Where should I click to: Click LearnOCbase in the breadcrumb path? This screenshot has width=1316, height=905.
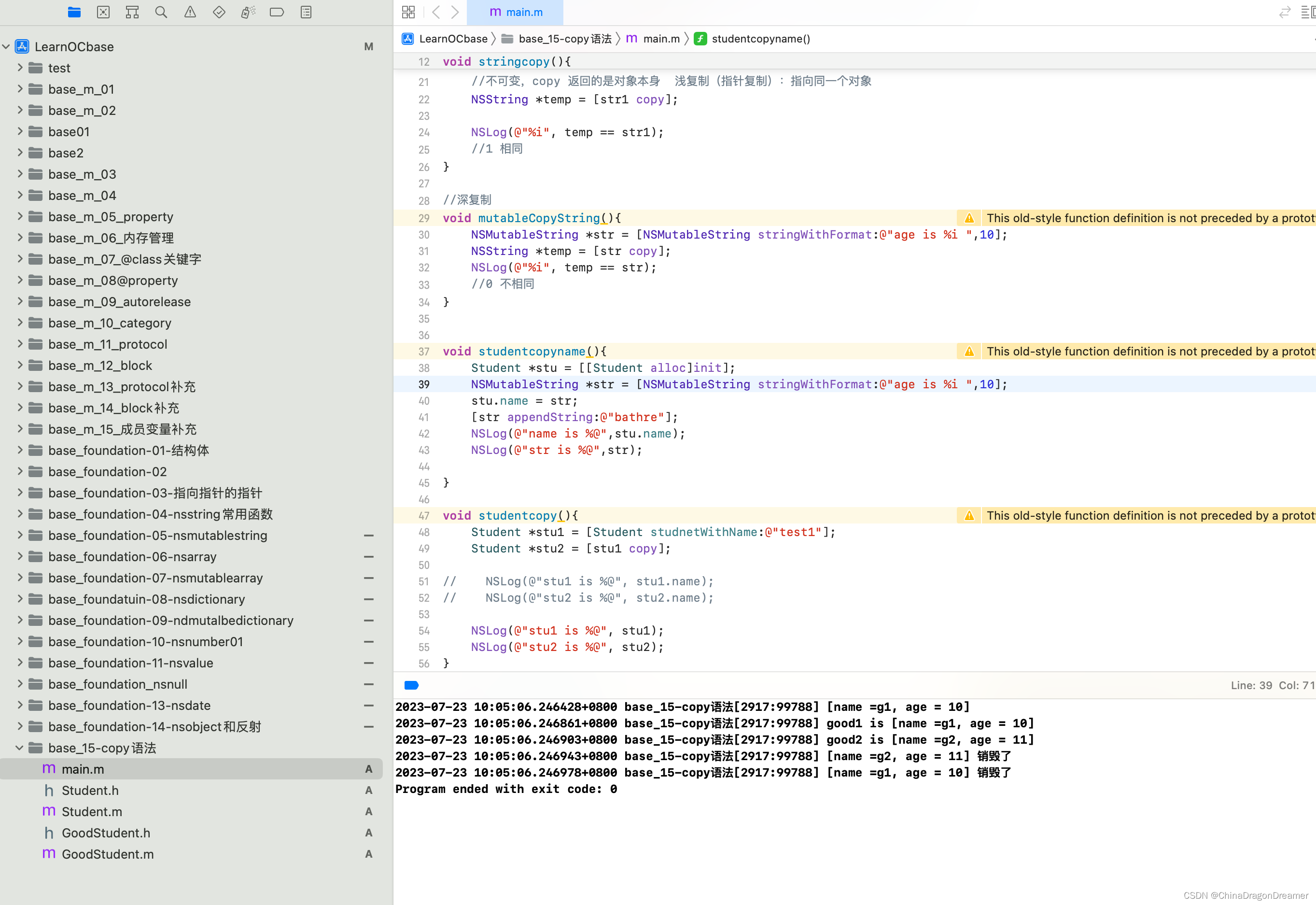[x=453, y=39]
